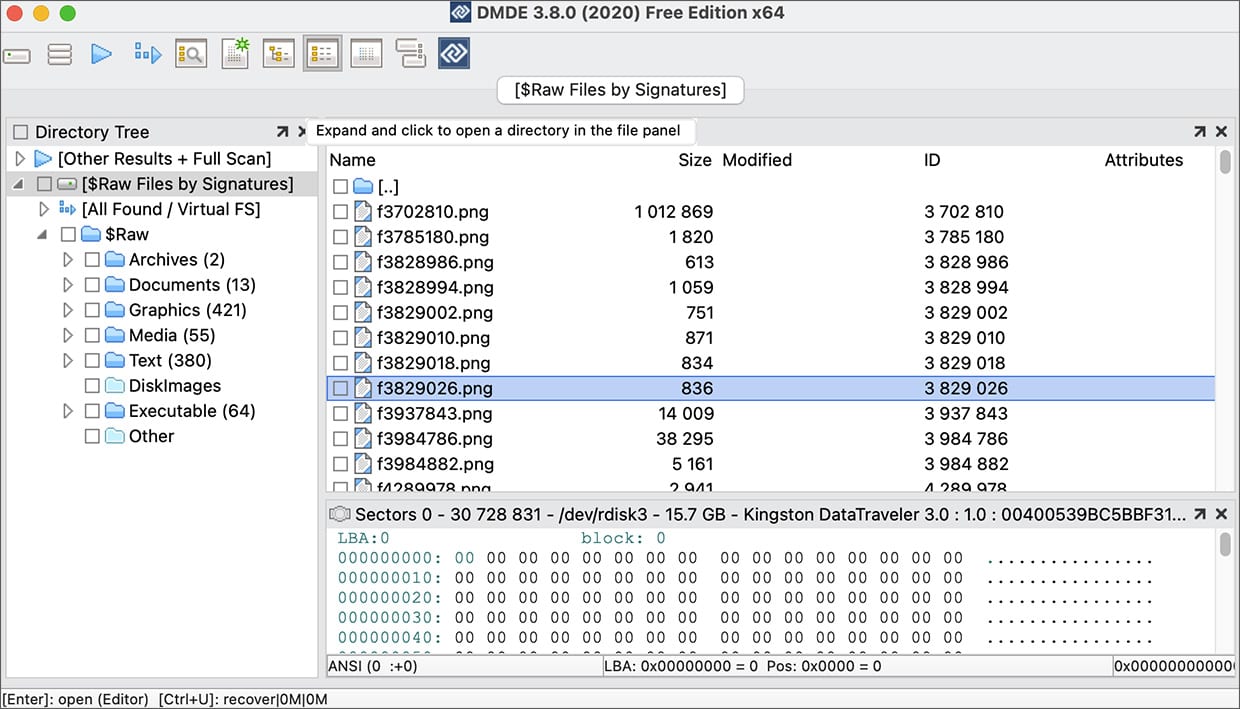The width and height of the screenshot is (1240, 709).
Task: Click the blue blocks-with-arrow toolbar icon
Action: [x=148, y=54]
